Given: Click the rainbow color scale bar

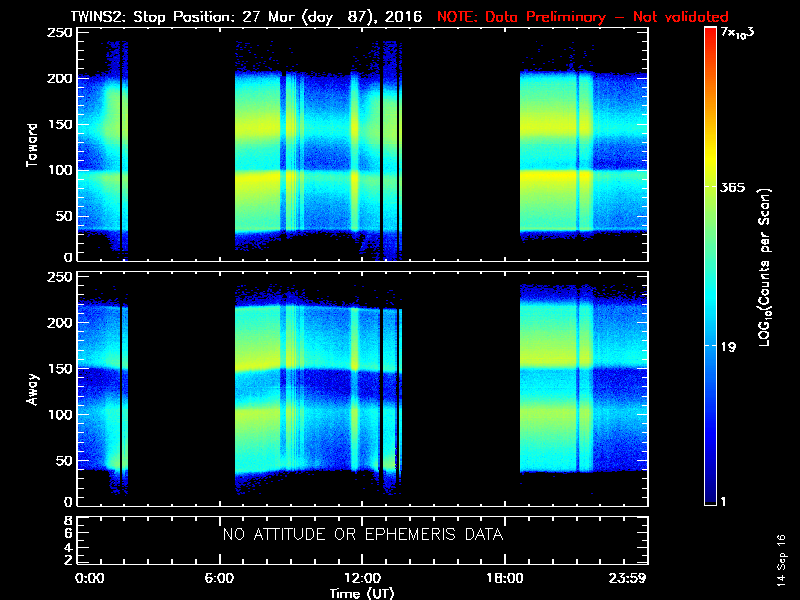Looking at the screenshot, I should [711, 266].
